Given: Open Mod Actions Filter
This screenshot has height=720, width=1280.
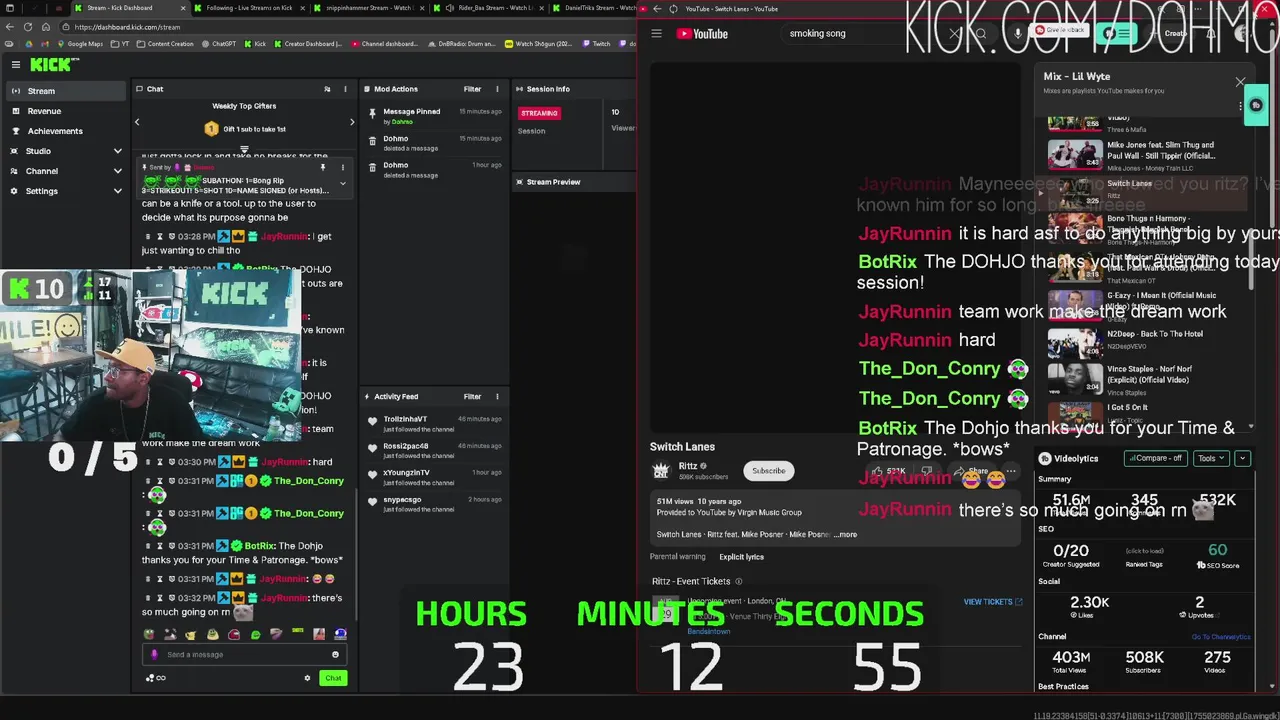Looking at the screenshot, I should coord(472,89).
